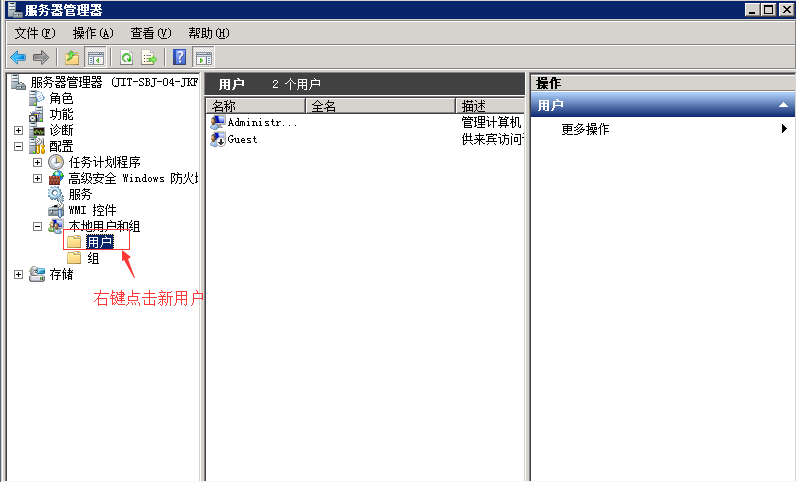
Task: Select the 用户 tree item label
Action: click(x=100, y=242)
